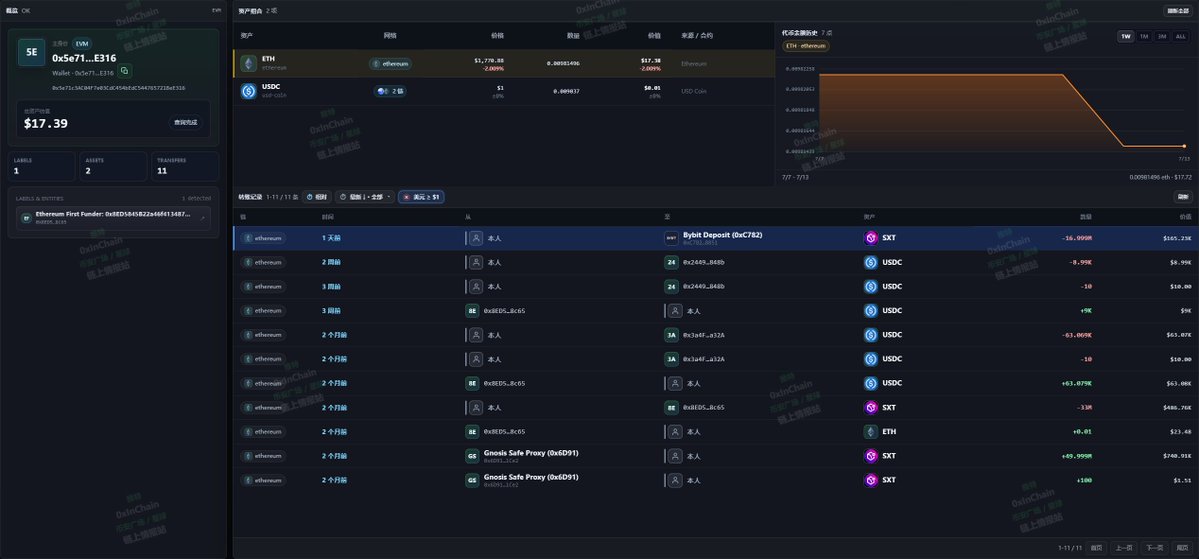Screen dimensions: 1199x559
Task: Click SXT icon in the $1.51 row
Action: (x=870, y=481)
